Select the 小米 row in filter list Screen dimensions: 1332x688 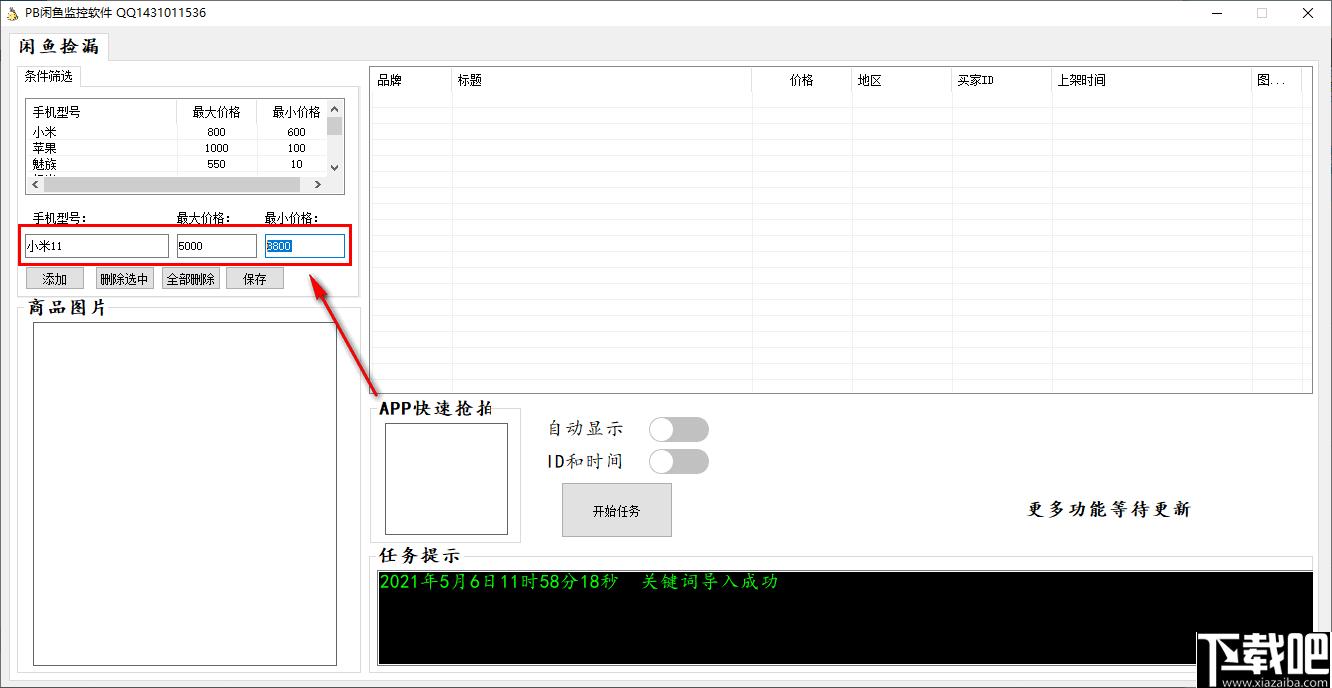[x=176, y=132]
